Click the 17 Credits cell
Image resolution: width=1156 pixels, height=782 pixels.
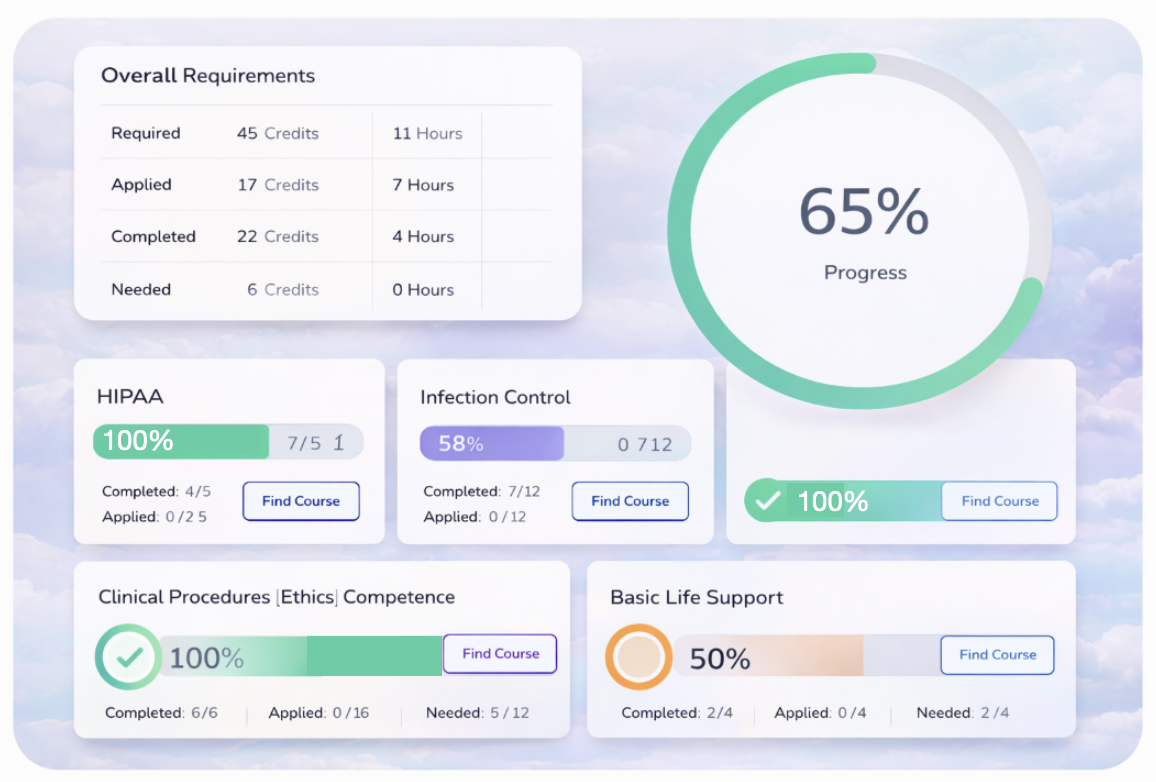tap(278, 185)
